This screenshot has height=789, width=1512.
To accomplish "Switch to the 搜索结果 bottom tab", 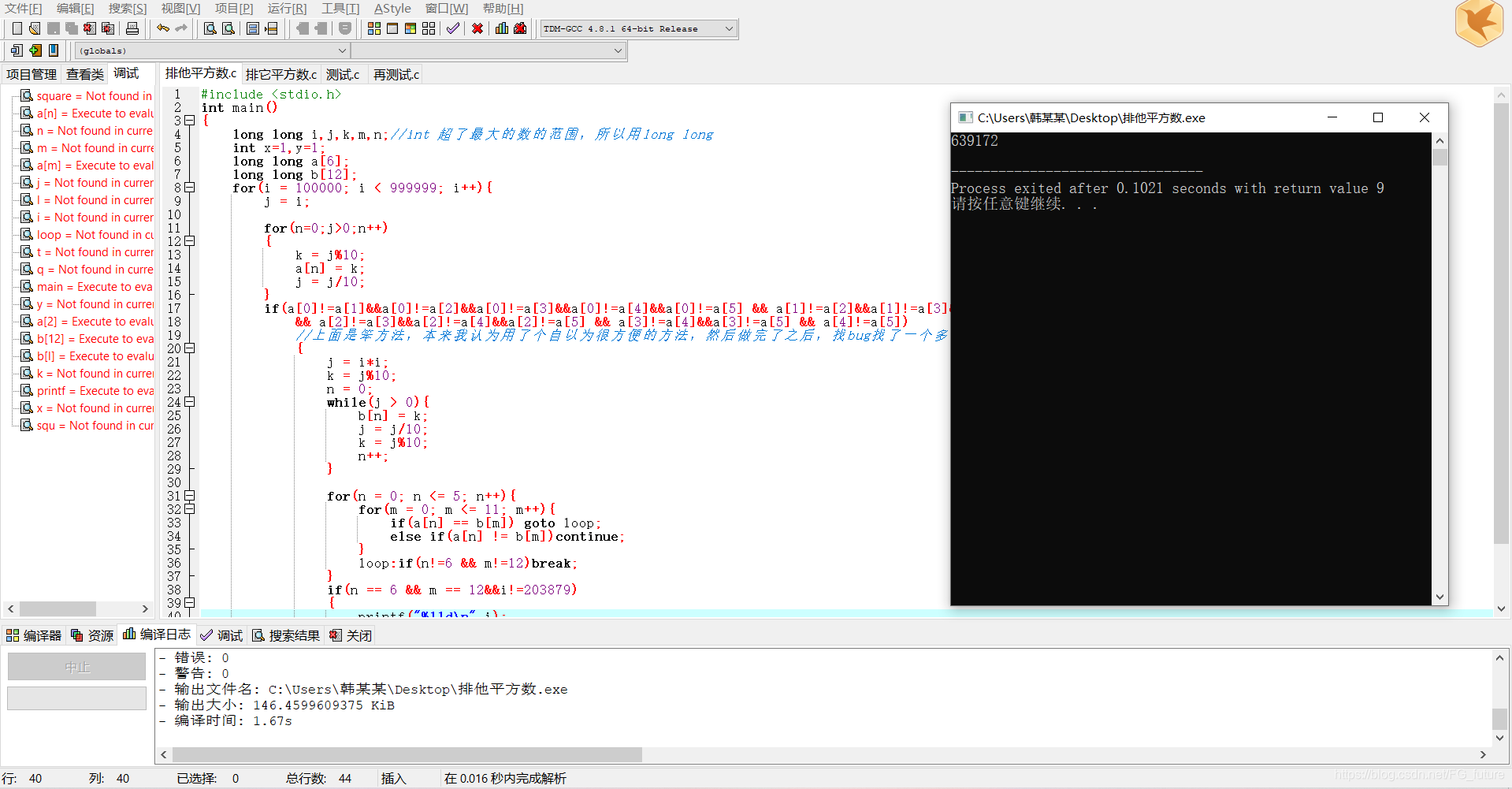I will coord(286,635).
